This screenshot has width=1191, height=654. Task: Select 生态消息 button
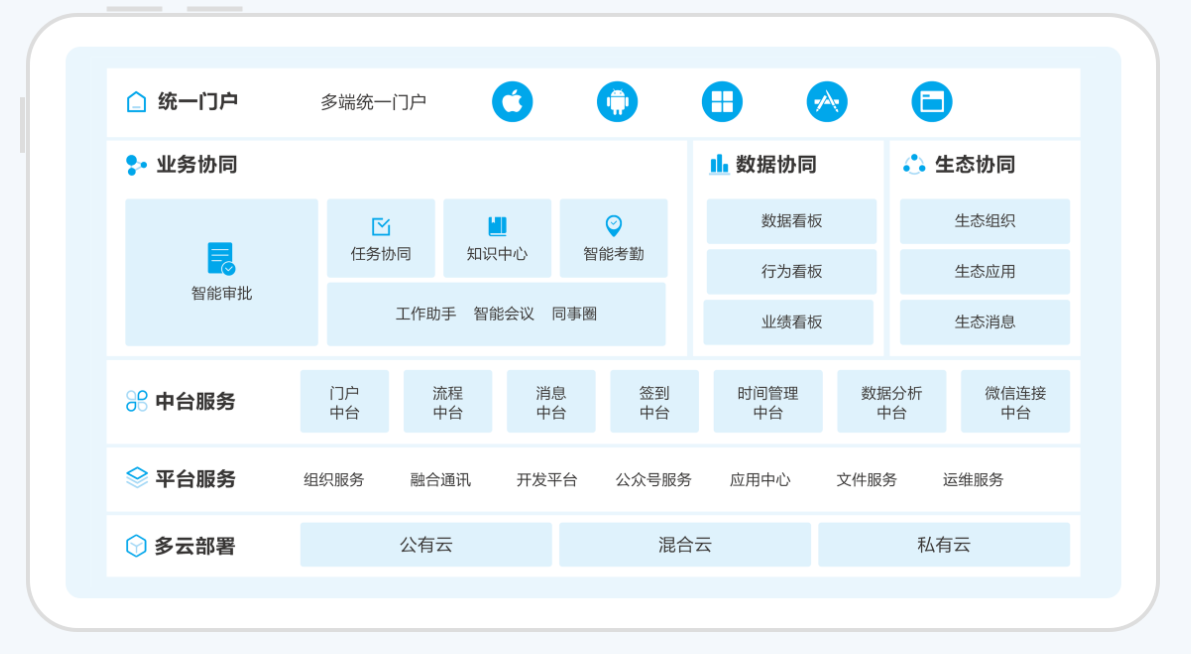(x=984, y=322)
